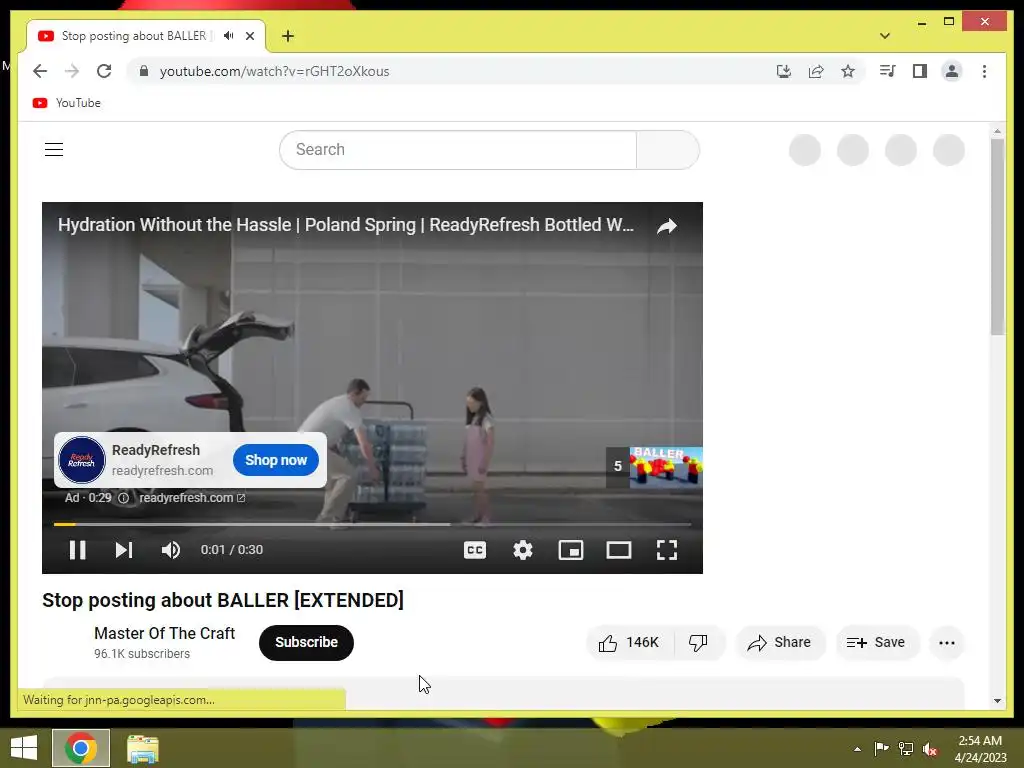Viewport: 1024px width, 768px height.
Task: Show hidden tray icons arrow
Action: coord(857,749)
